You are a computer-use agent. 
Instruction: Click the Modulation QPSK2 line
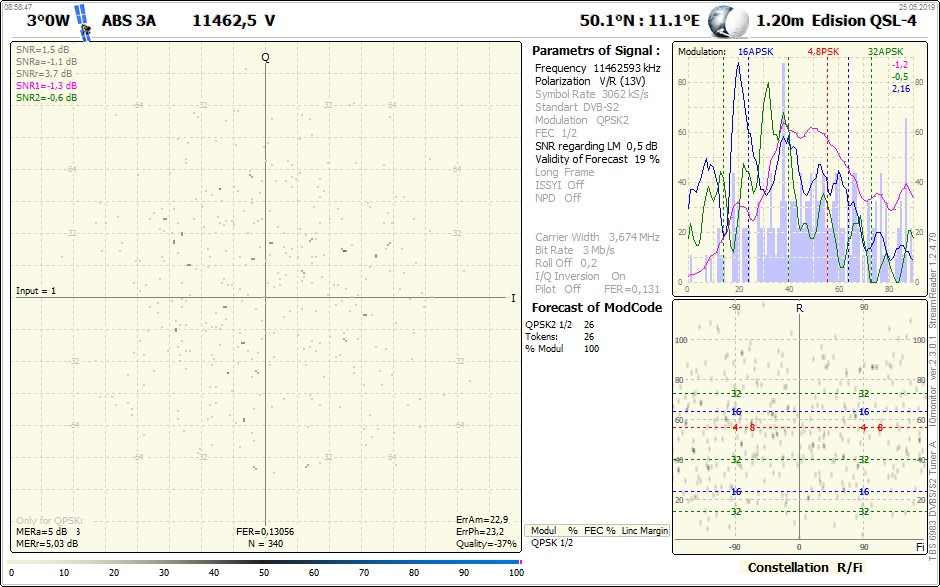[x=582, y=120]
